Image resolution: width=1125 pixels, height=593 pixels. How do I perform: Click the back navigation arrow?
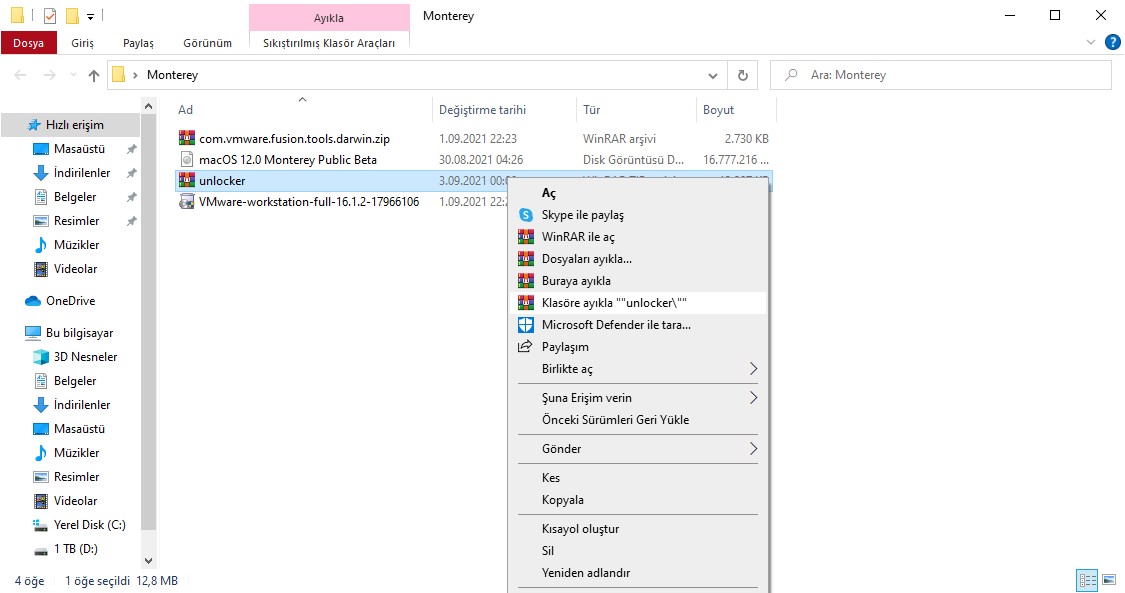click(x=21, y=75)
